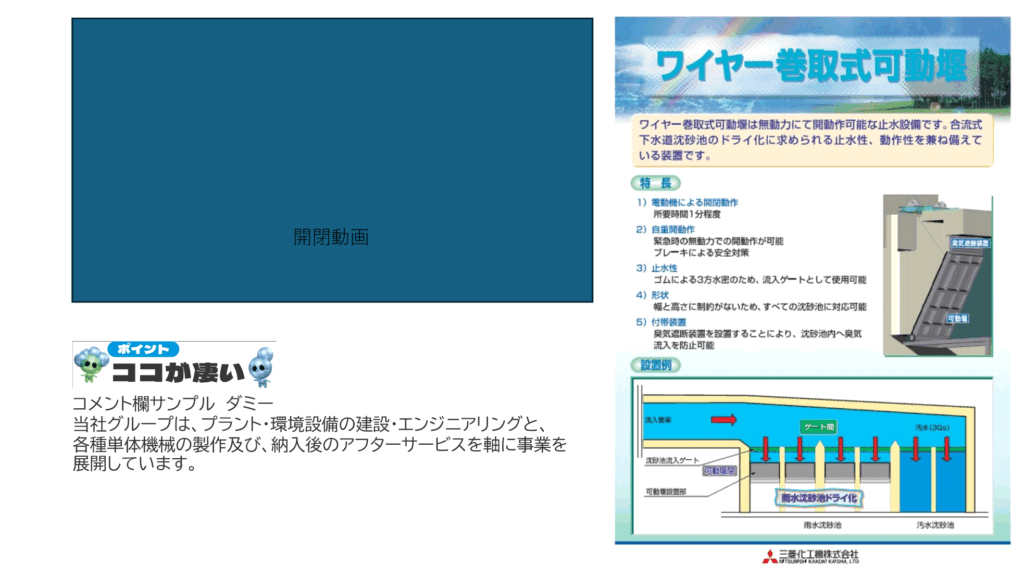
Task: Click the 可動堰 label in the 3D illustration
Action: 957,319
